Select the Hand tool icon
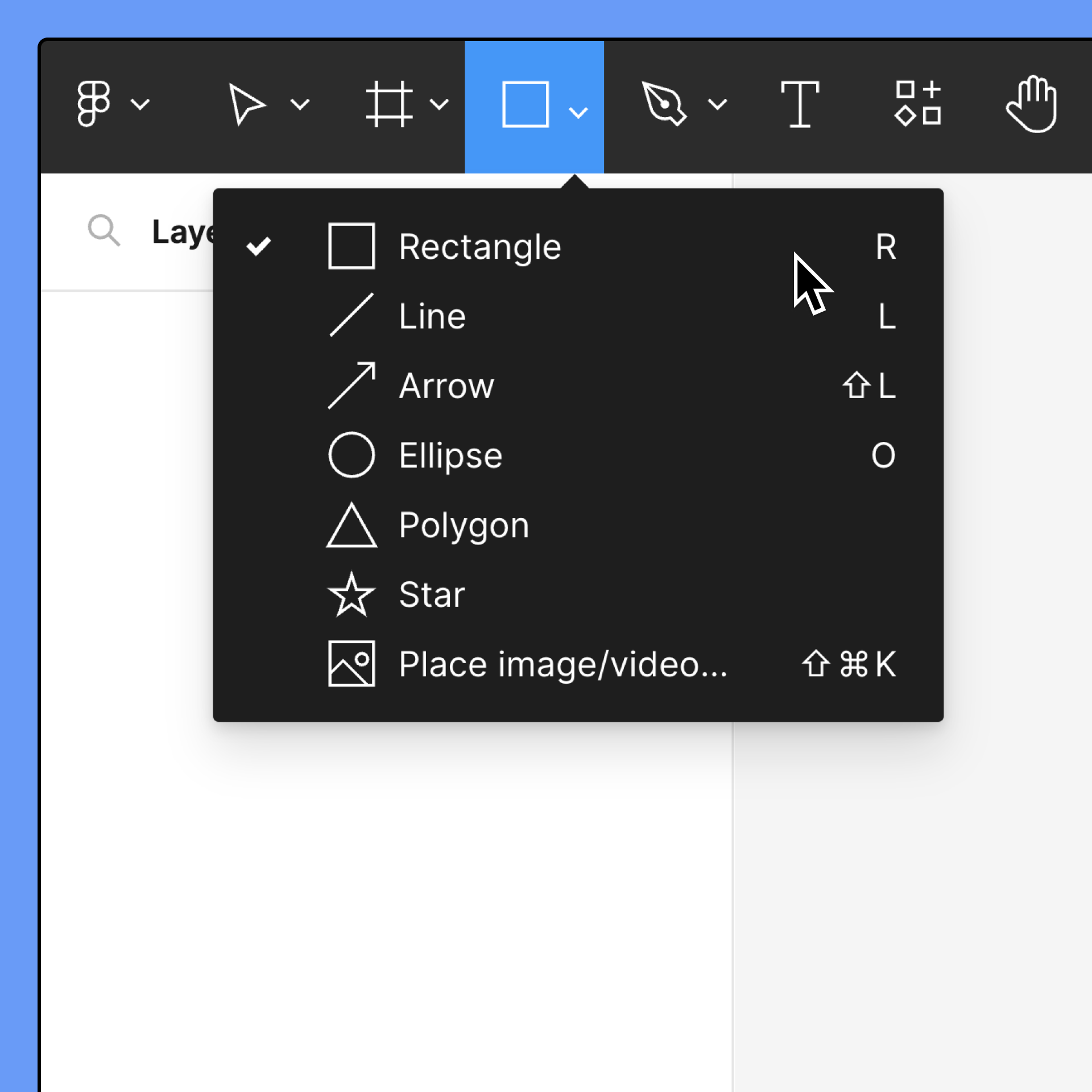Viewport: 1092px width, 1092px height. (1032, 105)
